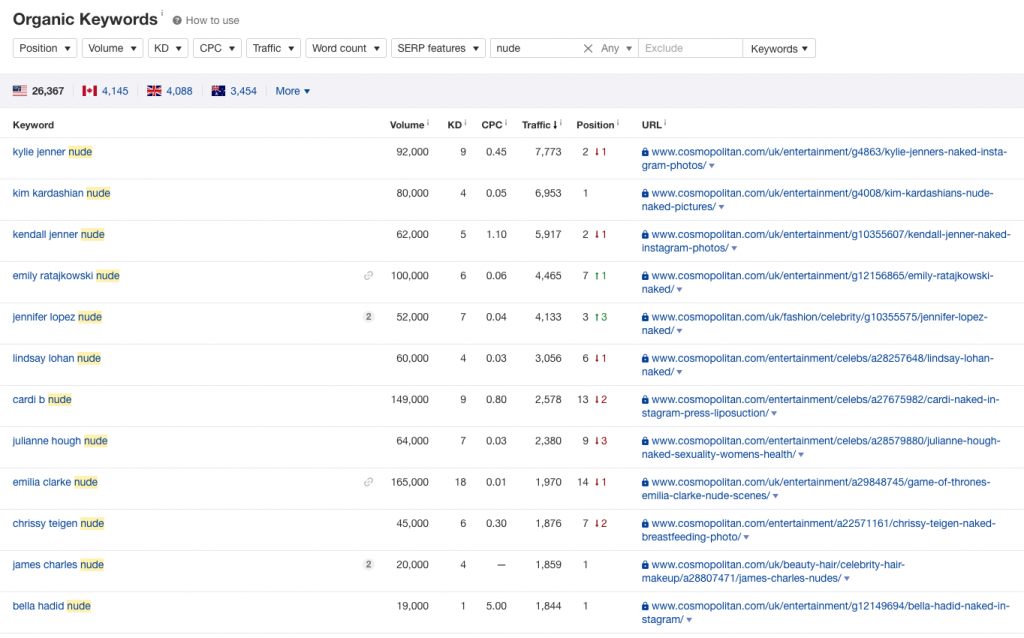Select the Canada flag tab 4,145
The height and width of the screenshot is (638, 1024).
coord(105,91)
